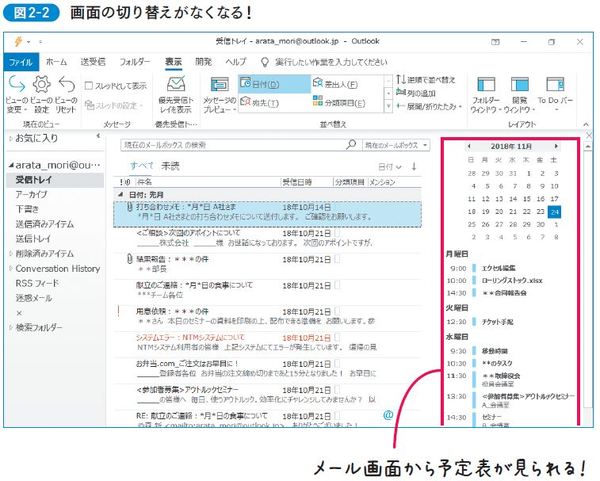Expand the Conversation History folder
Screen dimensions: 600x481
pyautogui.click(x=11, y=268)
